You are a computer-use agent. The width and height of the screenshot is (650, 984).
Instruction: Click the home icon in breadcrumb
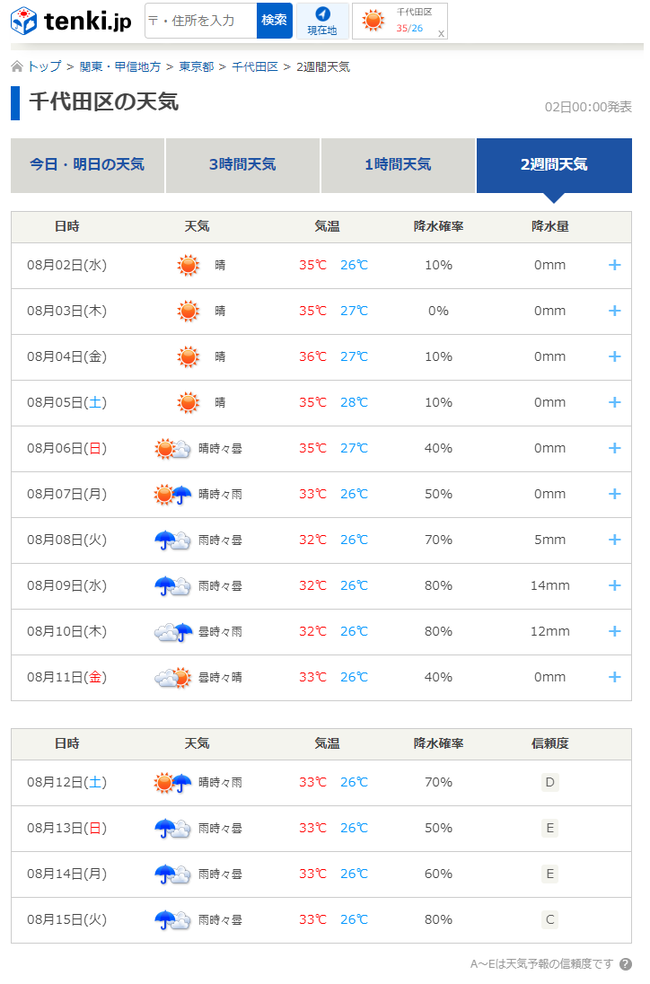pos(17,67)
